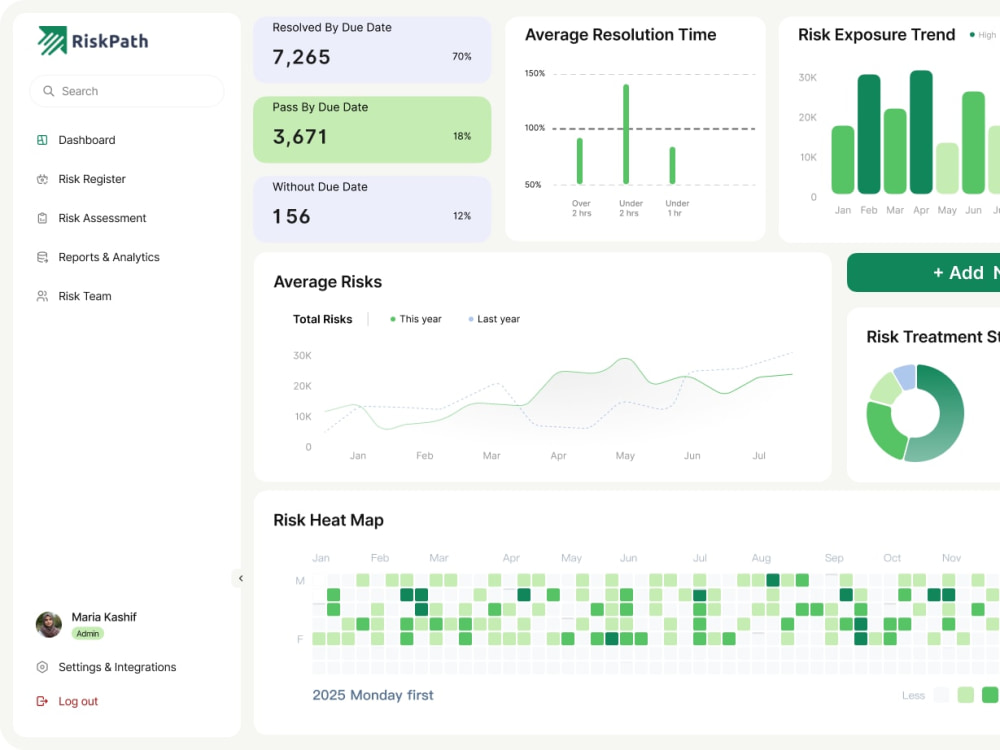The height and width of the screenshot is (750, 1000).
Task: Select the Total Risks tab label
Action: pos(322,319)
